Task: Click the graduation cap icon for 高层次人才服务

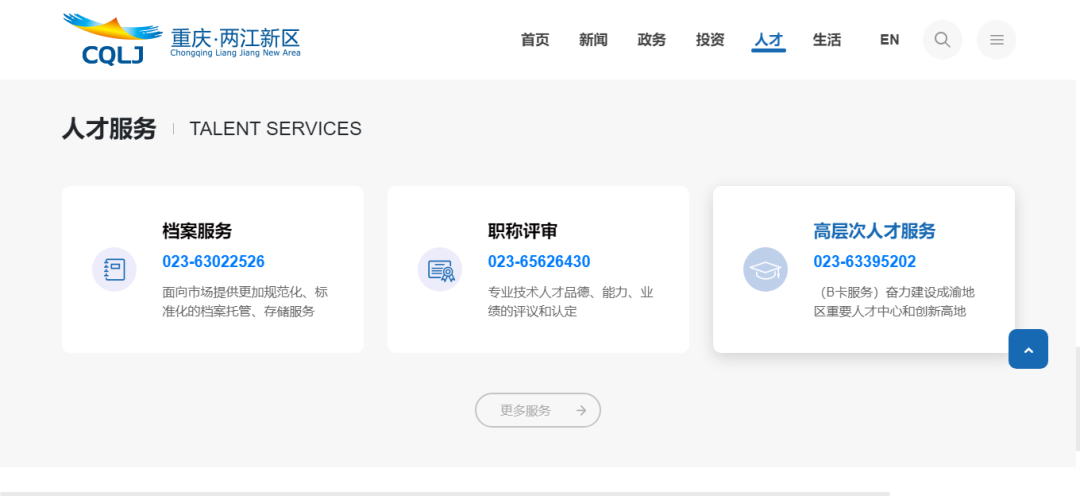Action: (x=765, y=269)
